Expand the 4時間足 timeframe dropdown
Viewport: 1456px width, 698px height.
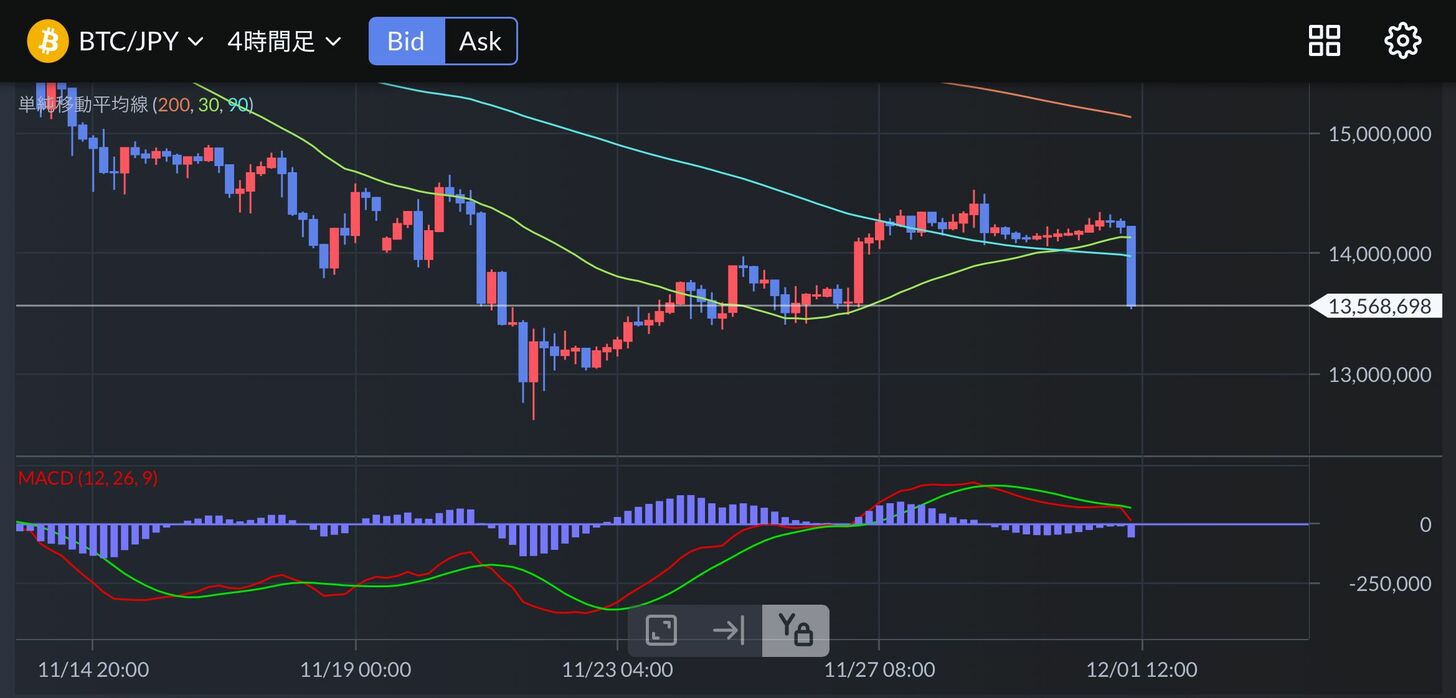(x=284, y=41)
